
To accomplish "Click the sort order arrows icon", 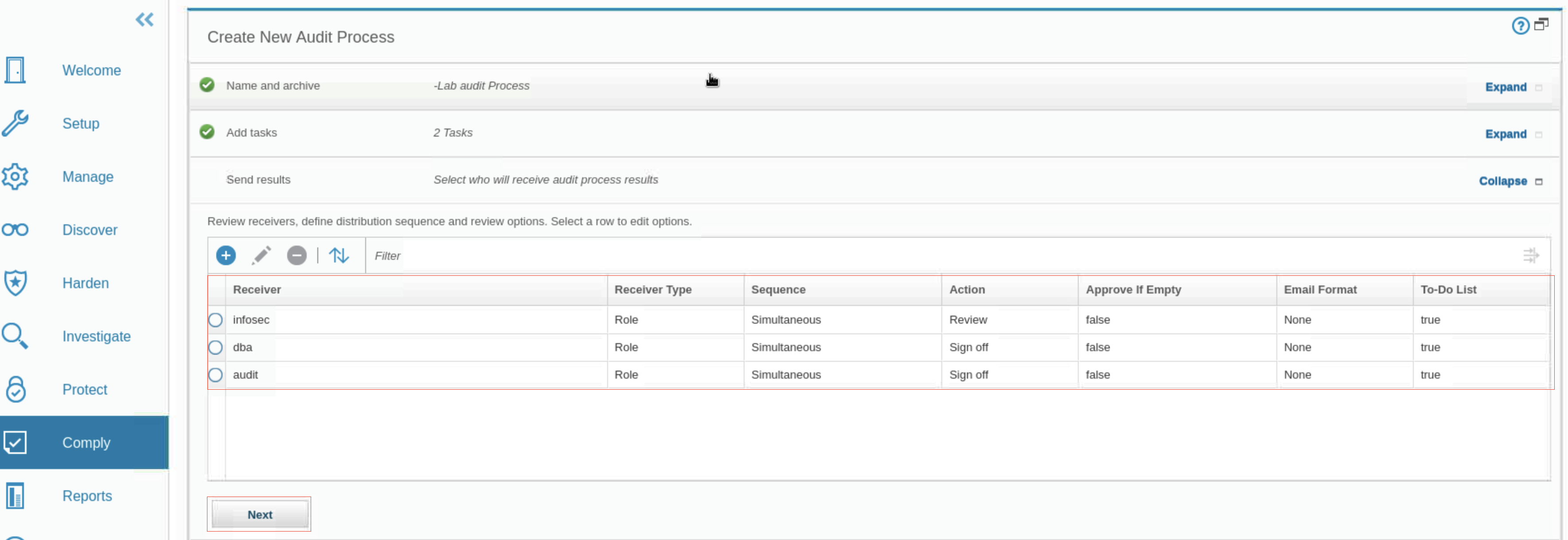I will tap(339, 256).
